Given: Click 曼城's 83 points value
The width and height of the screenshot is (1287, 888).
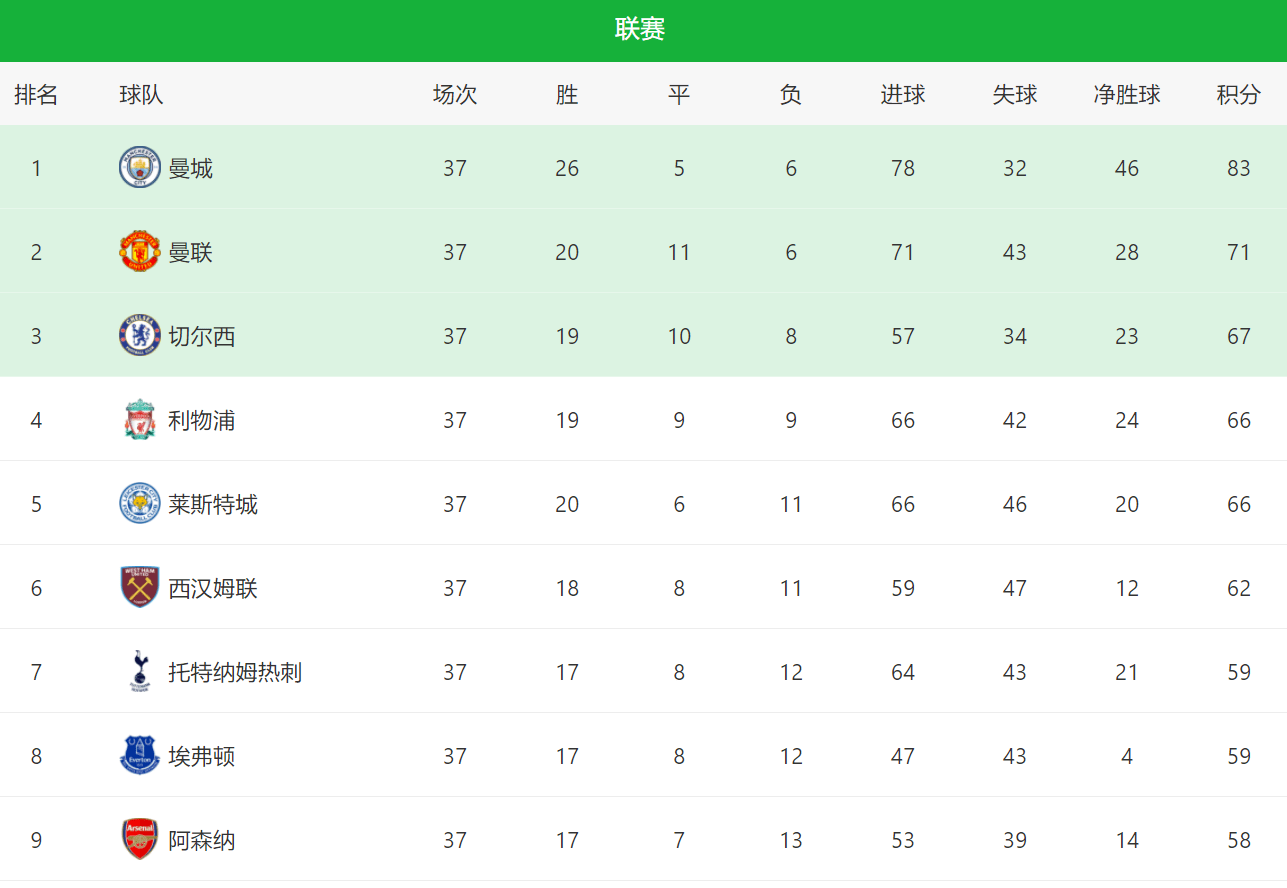Looking at the screenshot, I should (1239, 168).
